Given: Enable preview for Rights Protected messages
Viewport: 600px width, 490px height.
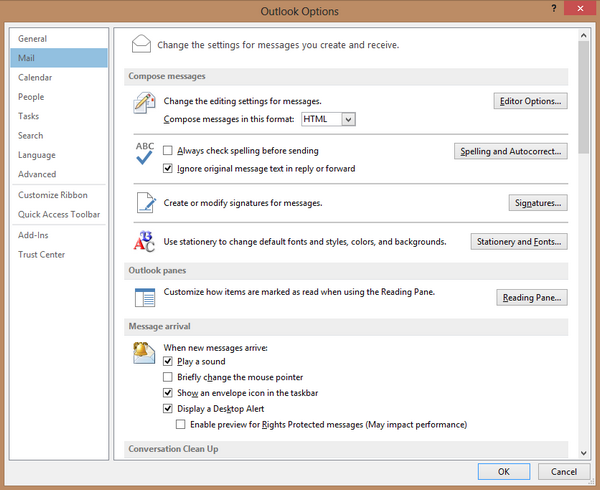Looking at the screenshot, I should click(181, 424).
